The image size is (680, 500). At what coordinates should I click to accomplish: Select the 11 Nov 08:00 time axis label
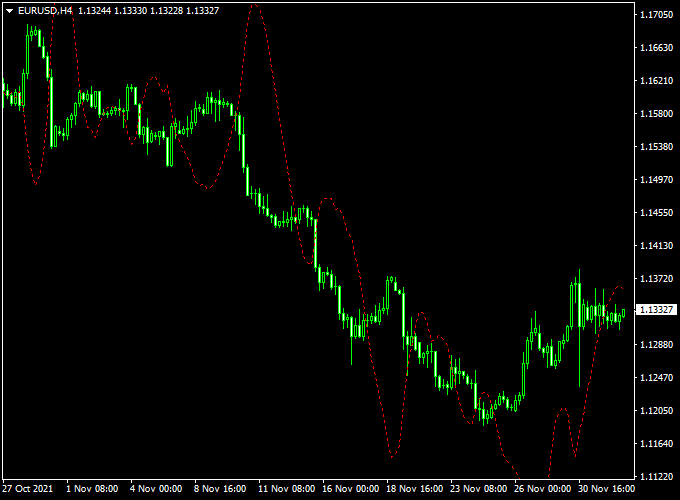click(287, 489)
